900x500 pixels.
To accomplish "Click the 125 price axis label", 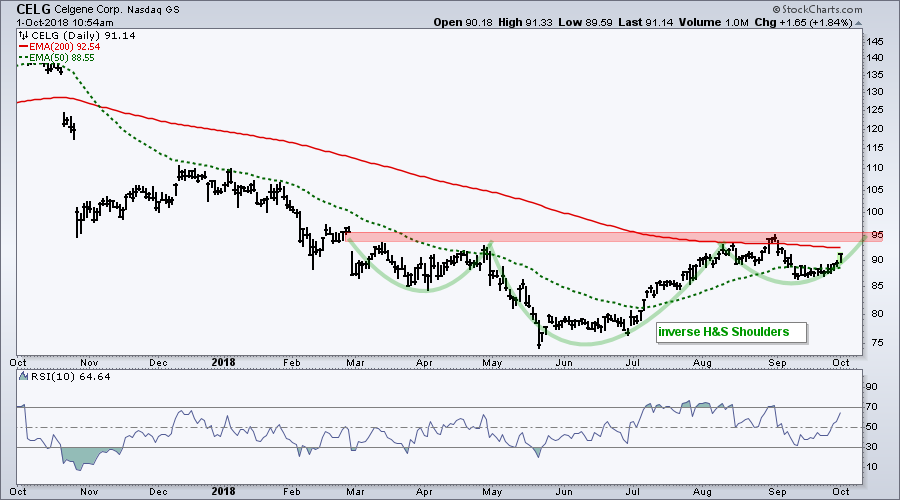I will tap(875, 110).
